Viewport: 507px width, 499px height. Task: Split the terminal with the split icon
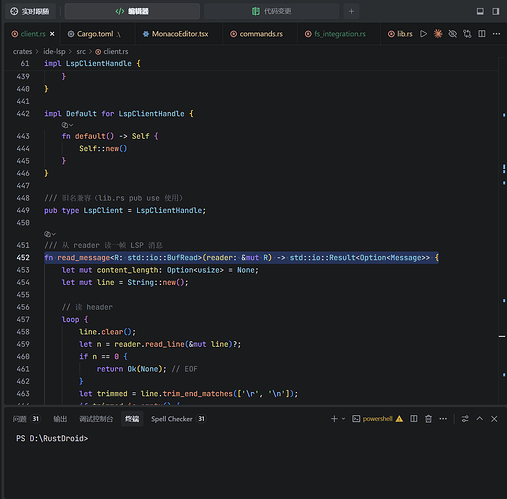(x=413, y=419)
